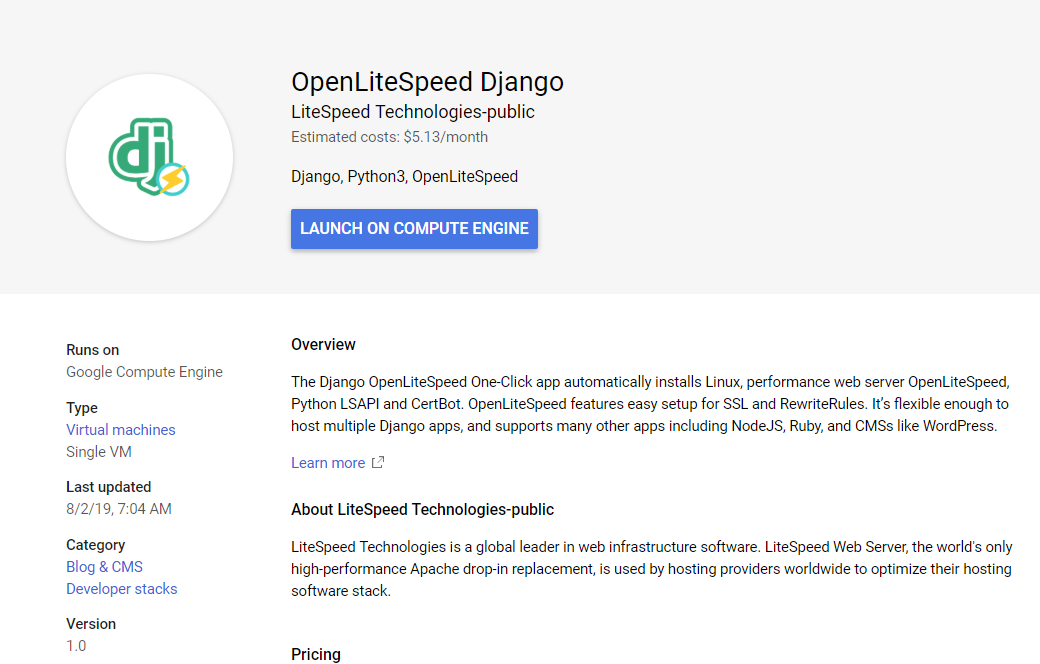Open the Learn more link

pyautogui.click(x=328, y=463)
